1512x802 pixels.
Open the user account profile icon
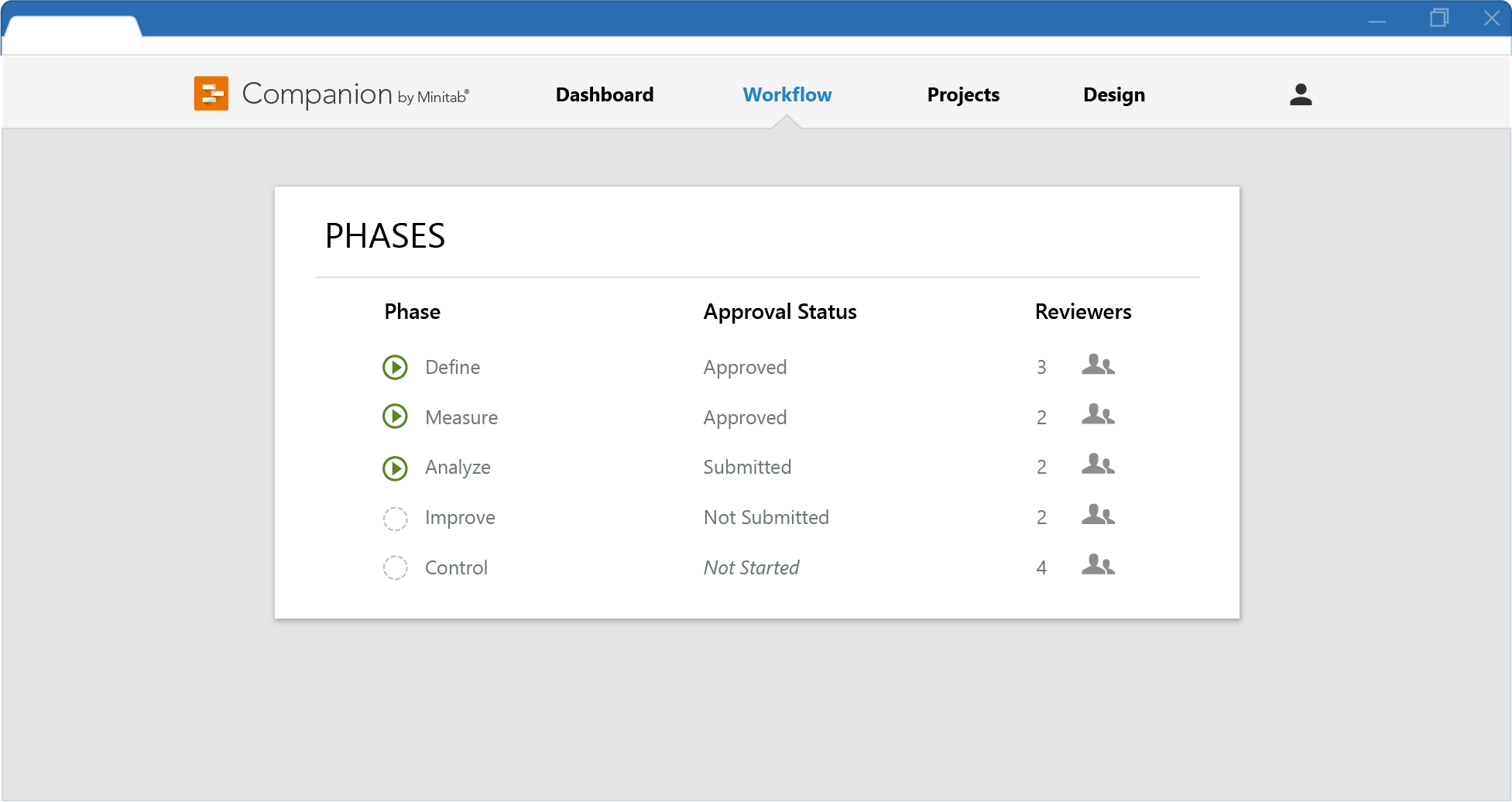click(x=1301, y=94)
